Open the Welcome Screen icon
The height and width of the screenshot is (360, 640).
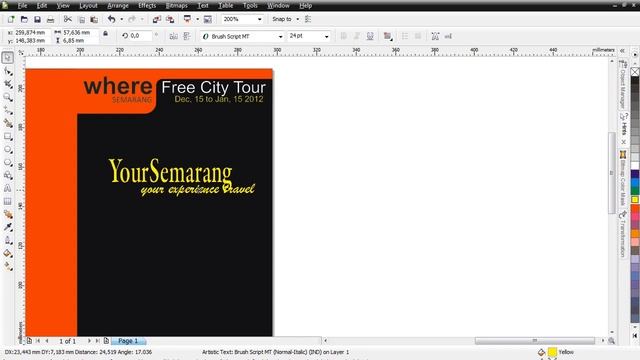point(208,19)
